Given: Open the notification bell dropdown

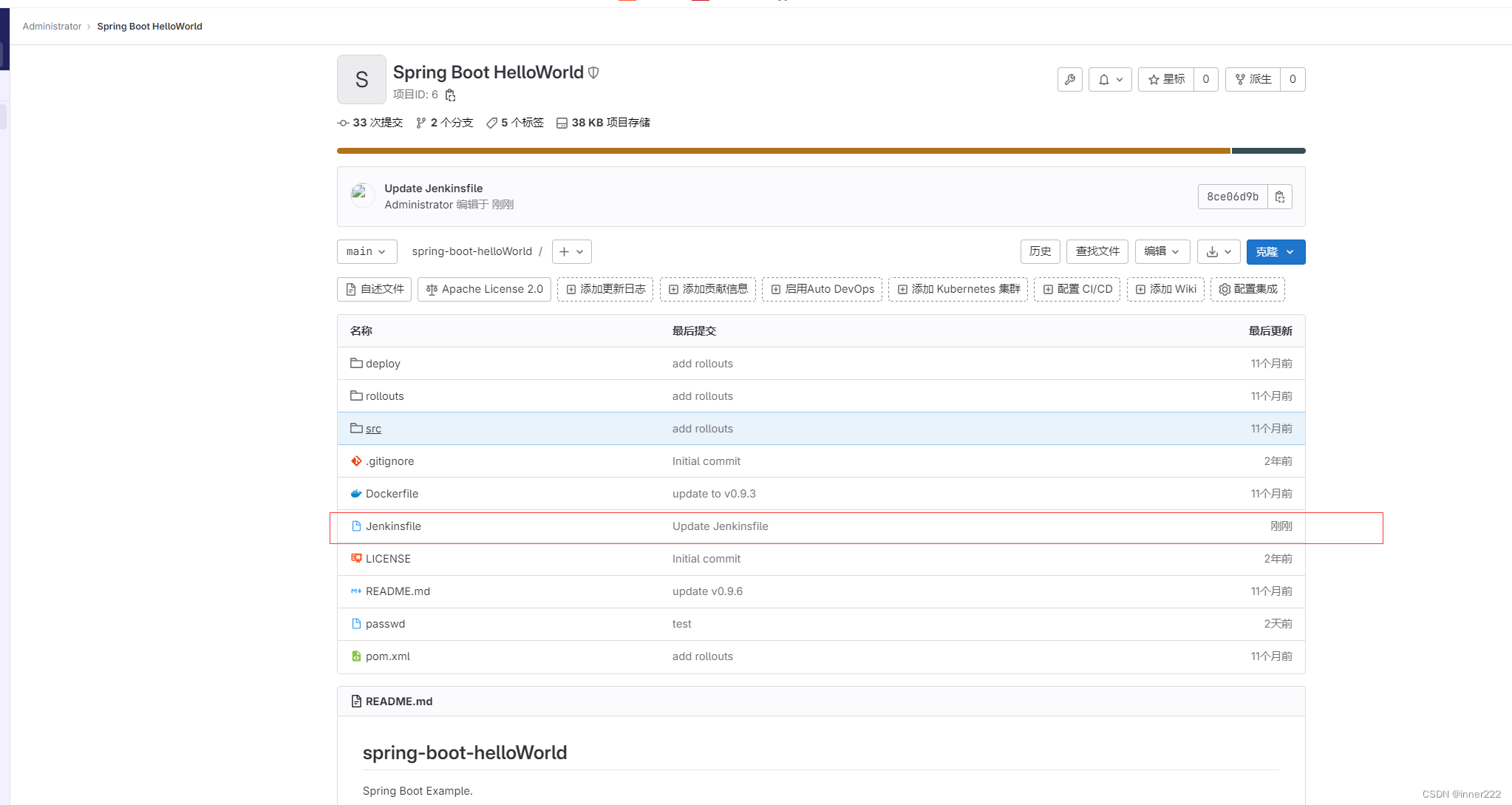Looking at the screenshot, I should point(1110,79).
